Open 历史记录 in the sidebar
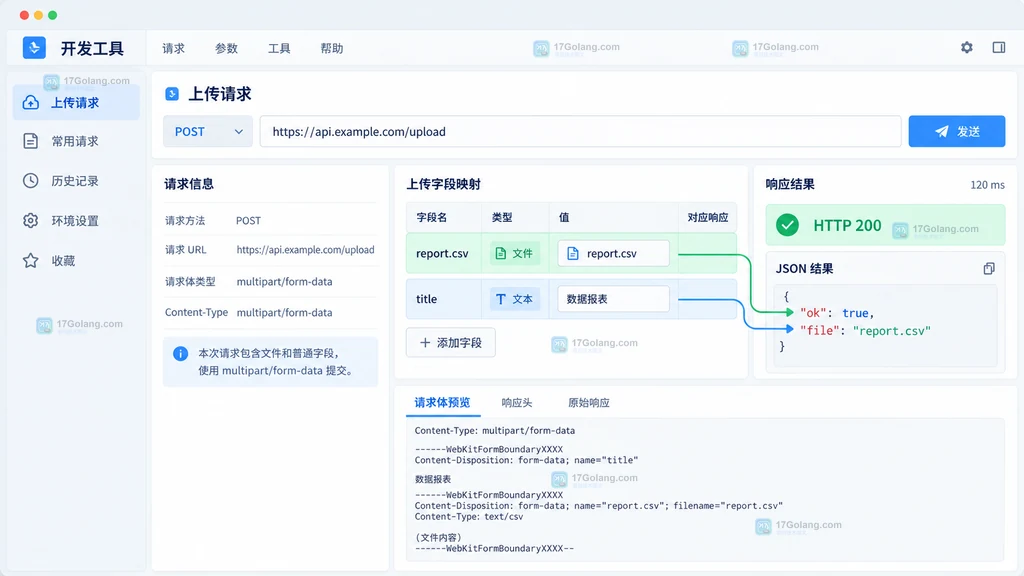Image resolution: width=1024 pixels, height=576 pixels. [x=76, y=181]
